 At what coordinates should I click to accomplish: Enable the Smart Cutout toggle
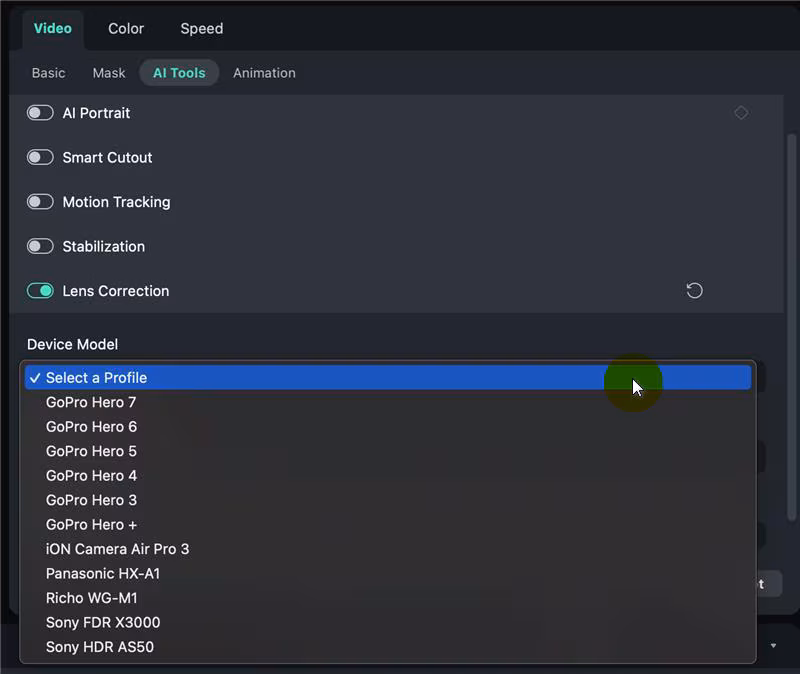point(40,157)
